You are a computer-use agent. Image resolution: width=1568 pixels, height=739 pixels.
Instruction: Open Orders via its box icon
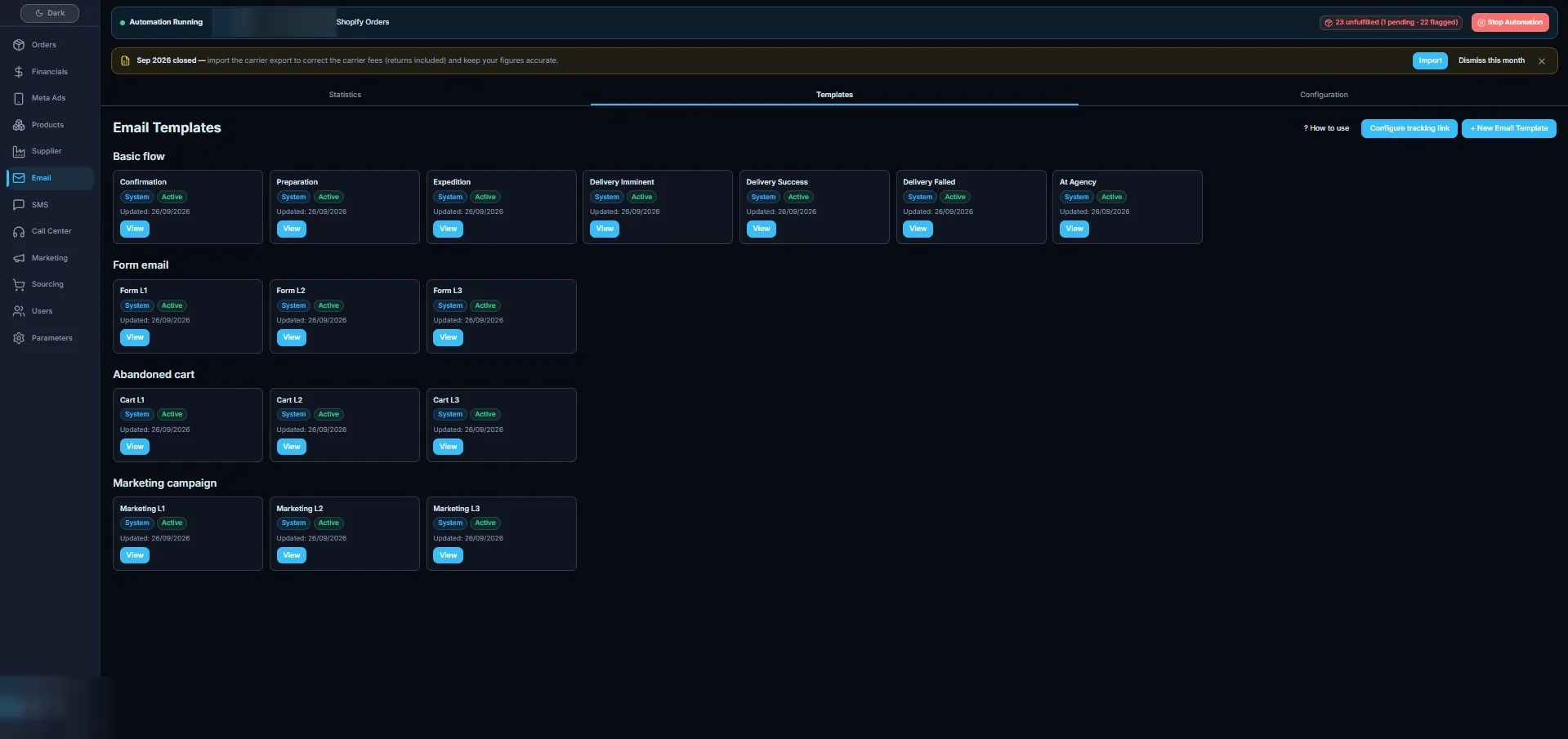(19, 45)
